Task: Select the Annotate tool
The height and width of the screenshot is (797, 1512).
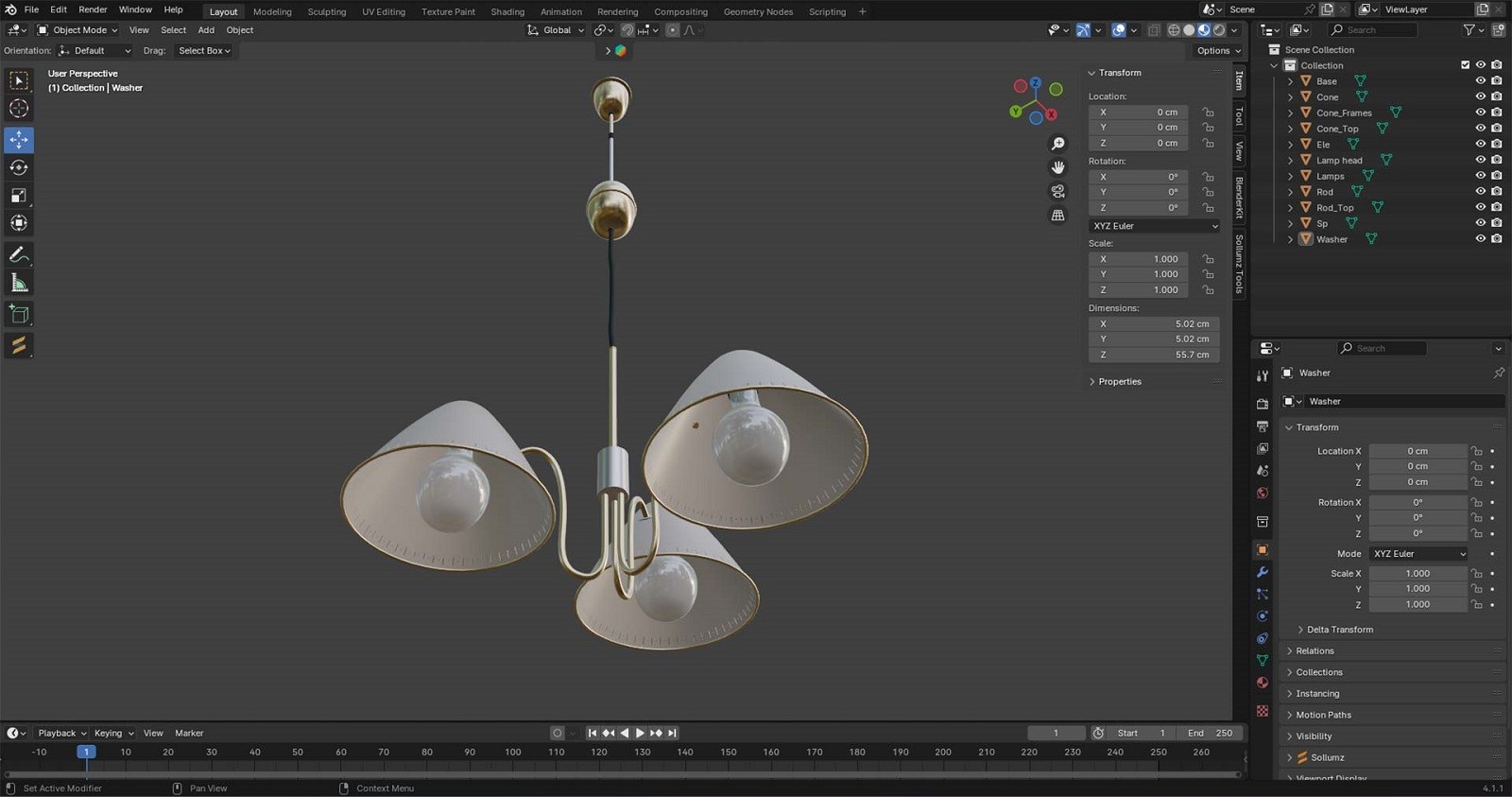Action: [19, 255]
